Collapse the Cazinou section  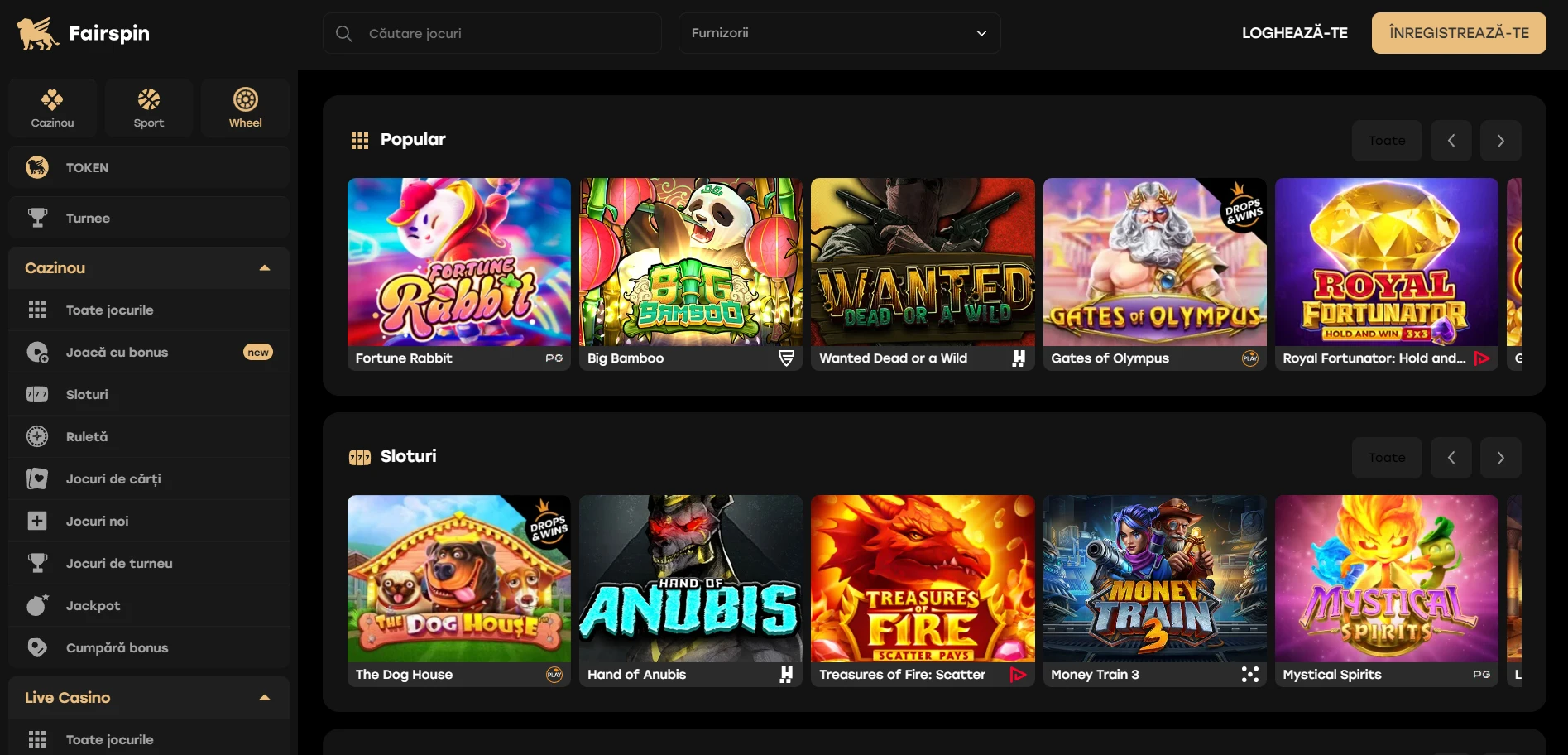[265, 267]
